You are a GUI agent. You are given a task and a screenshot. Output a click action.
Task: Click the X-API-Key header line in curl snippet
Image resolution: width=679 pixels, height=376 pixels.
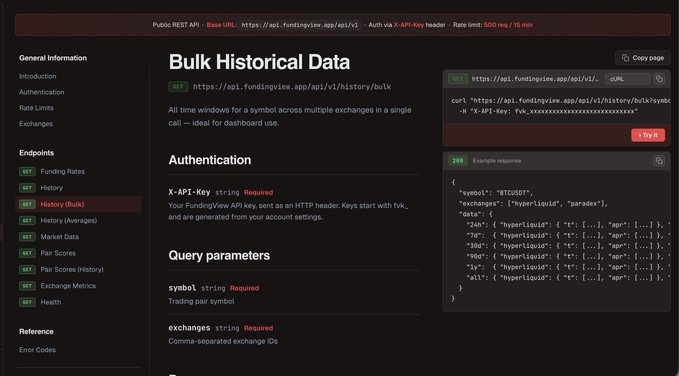pos(548,111)
